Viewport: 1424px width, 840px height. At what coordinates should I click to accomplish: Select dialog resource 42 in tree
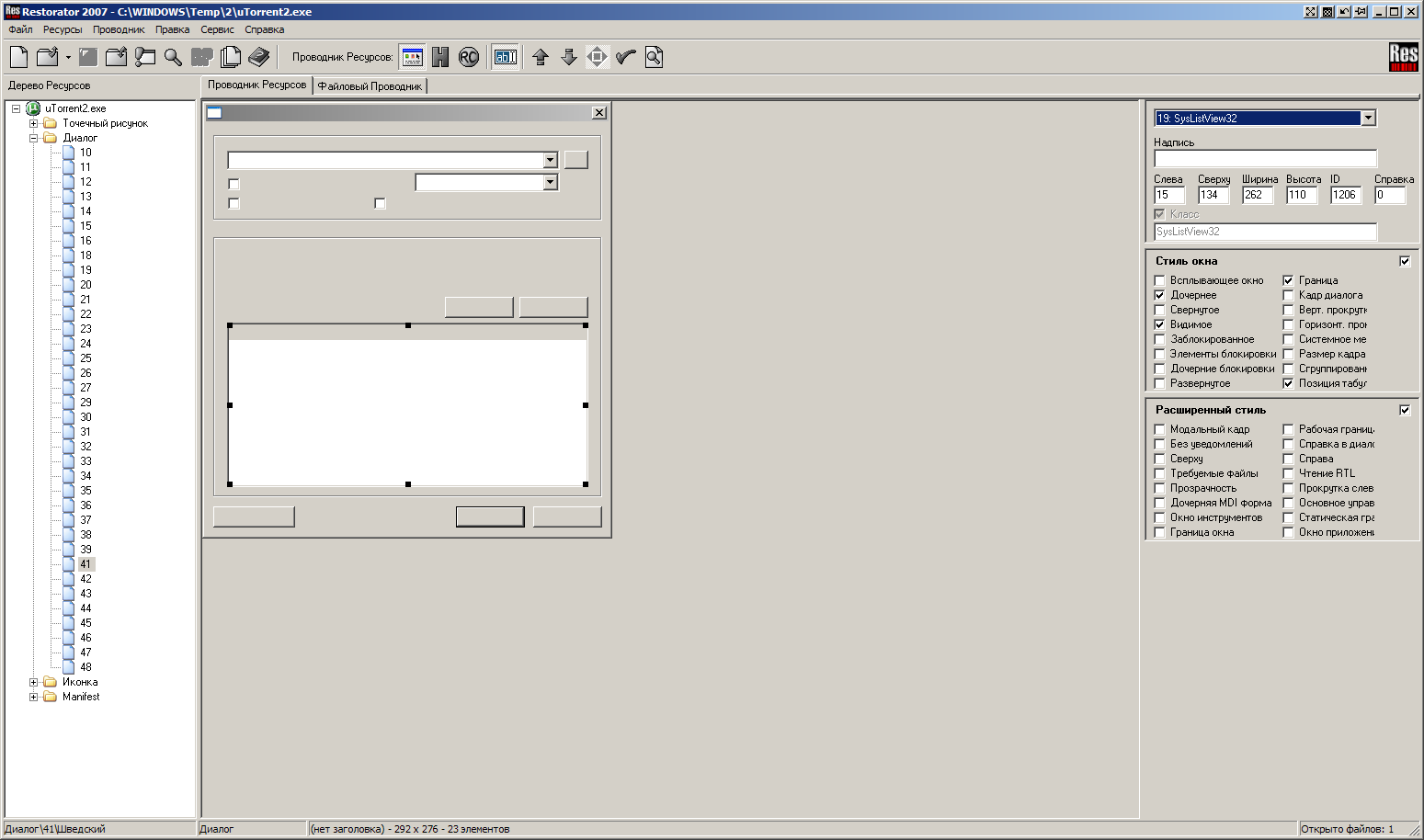click(x=85, y=579)
